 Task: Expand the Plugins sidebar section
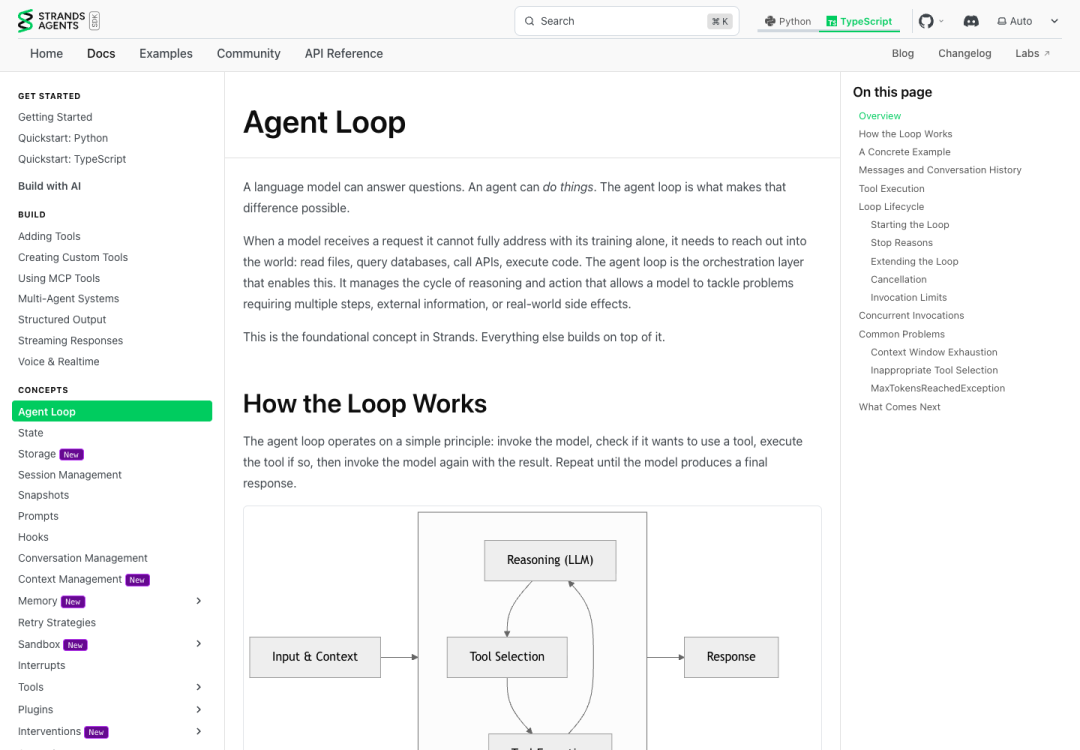[x=198, y=709]
